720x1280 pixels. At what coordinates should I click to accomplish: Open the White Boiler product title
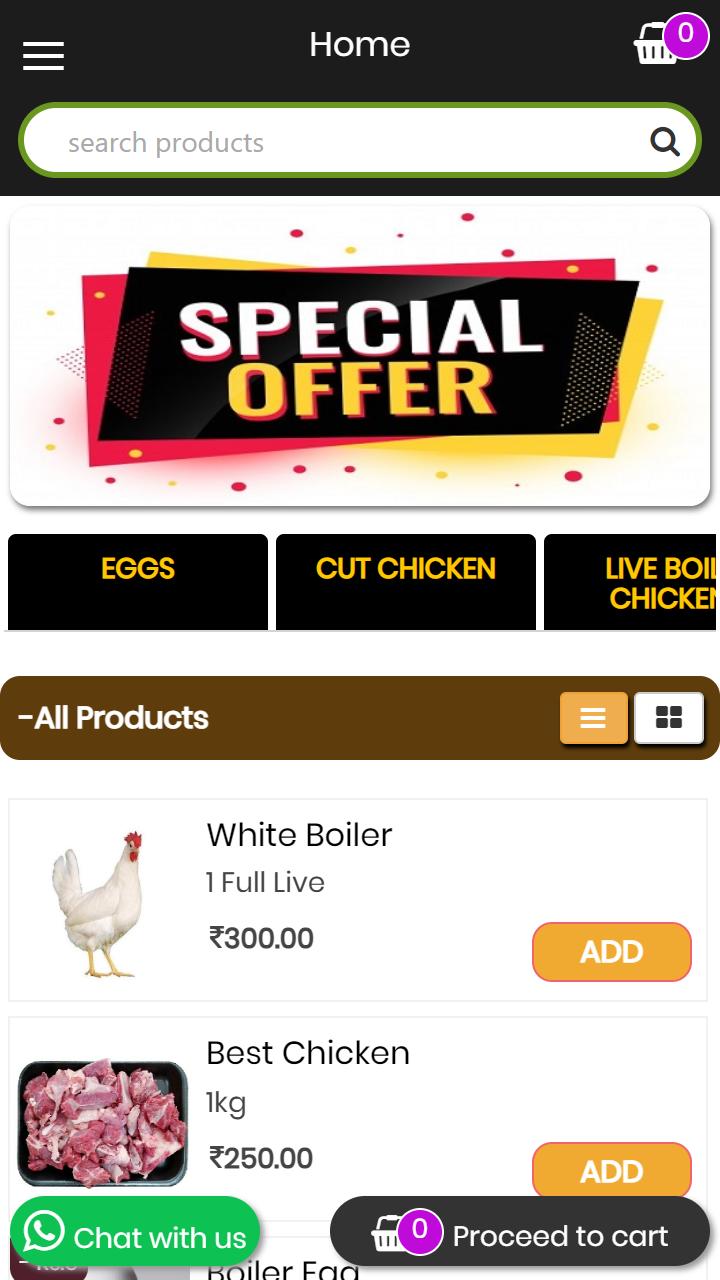pyautogui.click(x=299, y=835)
